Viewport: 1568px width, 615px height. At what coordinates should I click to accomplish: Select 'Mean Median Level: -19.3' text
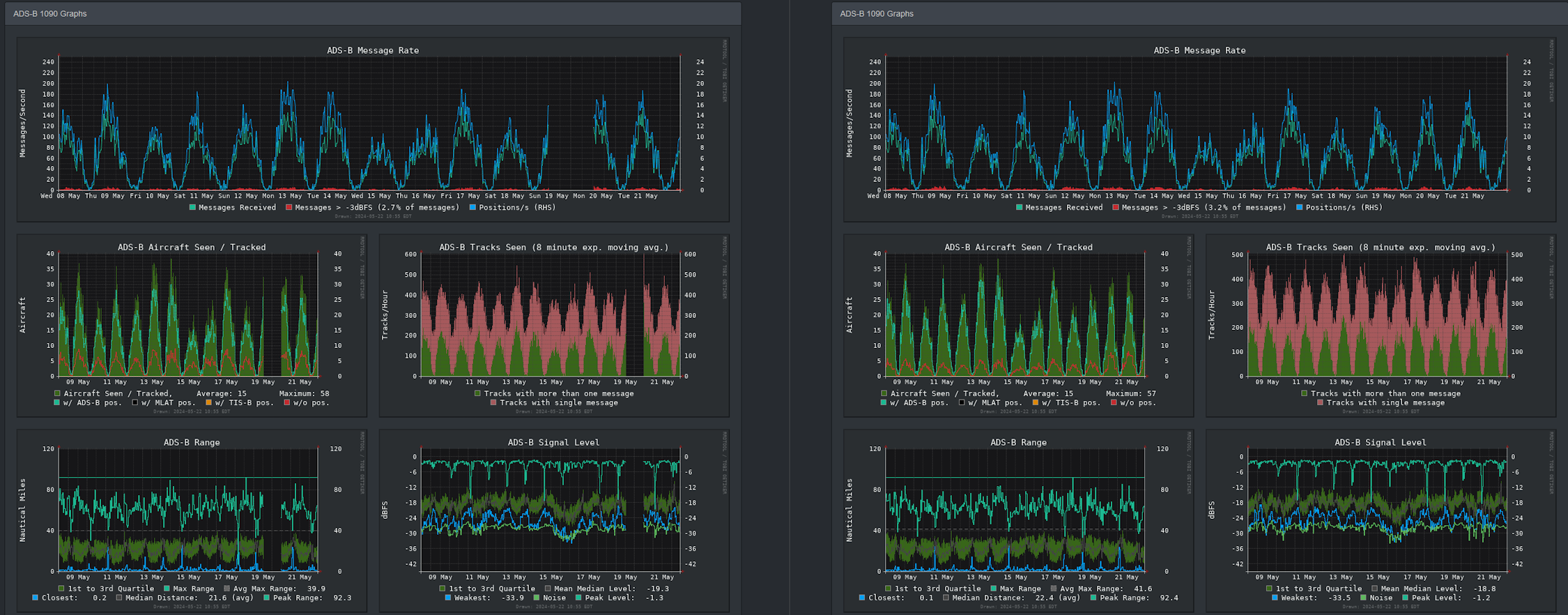(x=611, y=589)
